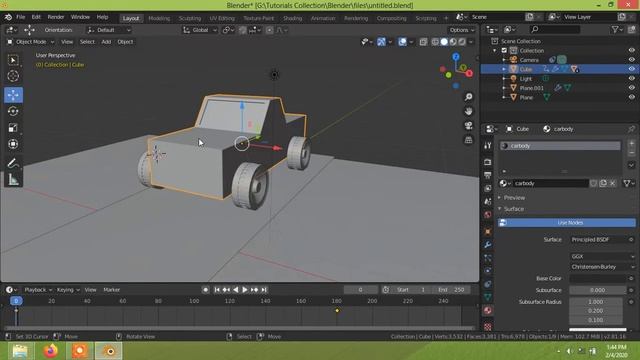
Task: Open the viewport Options dropdown
Action: 462,30
